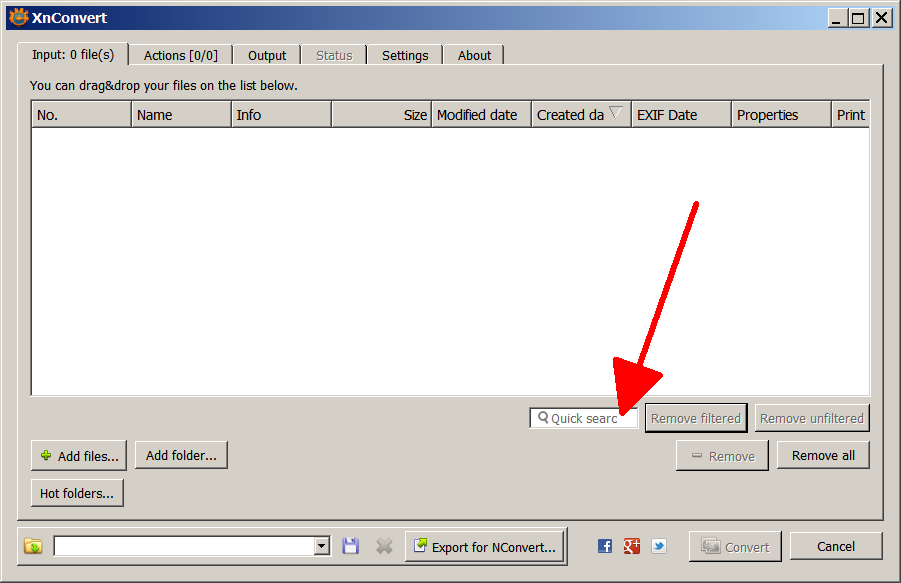The image size is (901, 583).
Task: Click the Cancel button
Action: coord(835,546)
